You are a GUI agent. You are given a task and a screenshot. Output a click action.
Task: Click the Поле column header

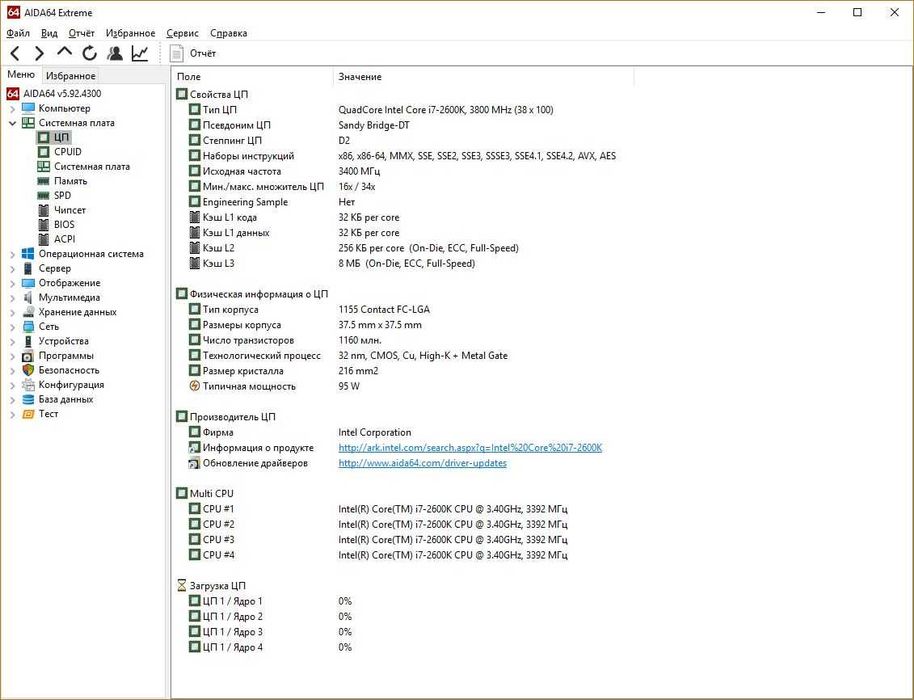click(253, 76)
